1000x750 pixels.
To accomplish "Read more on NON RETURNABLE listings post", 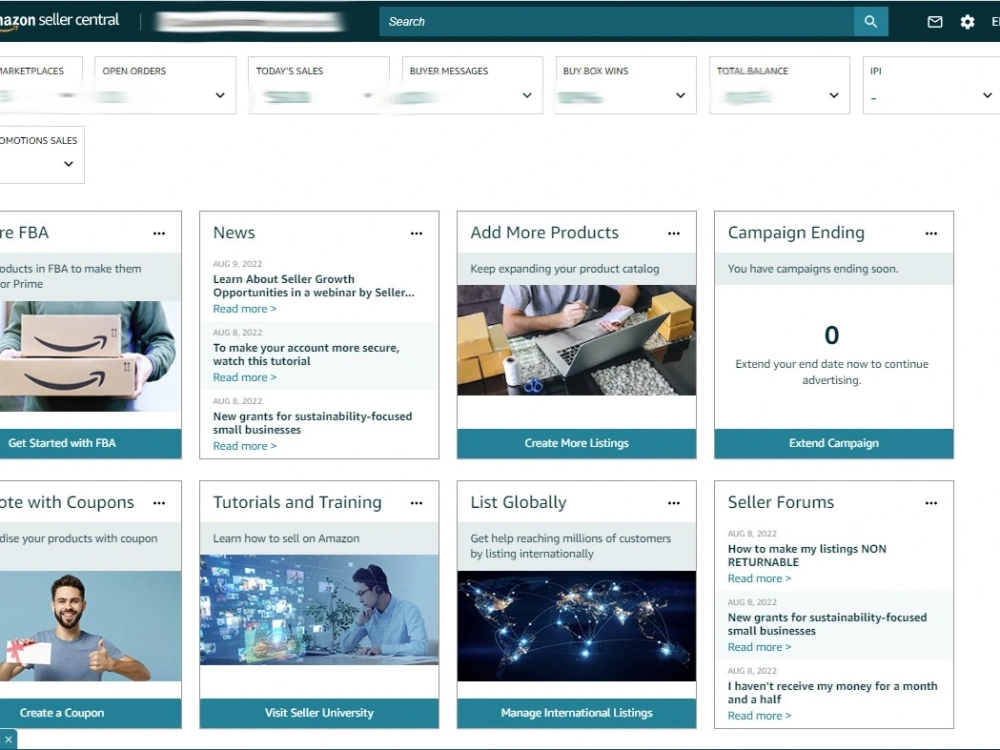I will [760, 578].
